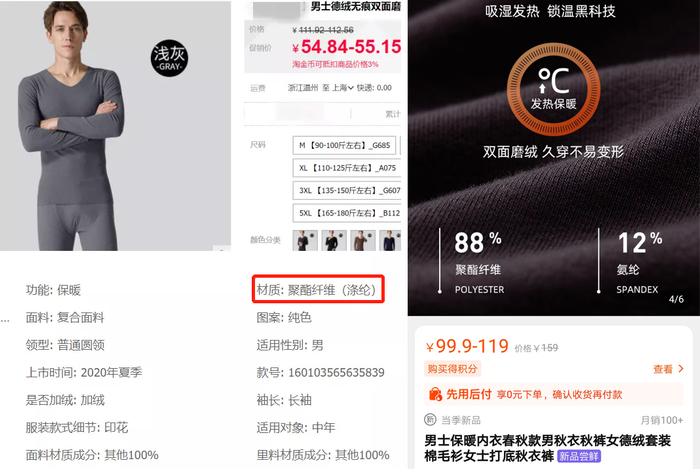
Task: Pick size 3XL 135-150斤 option
Action: click(x=347, y=191)
